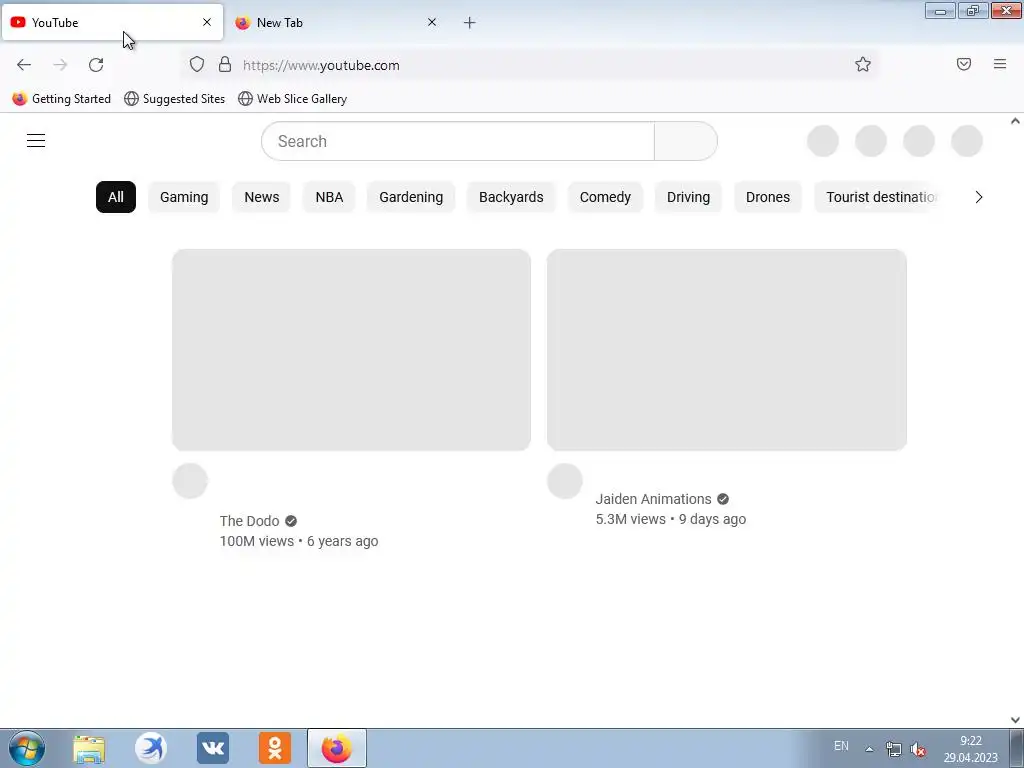Open The Dodo video thumbnail

click(351, 349)
